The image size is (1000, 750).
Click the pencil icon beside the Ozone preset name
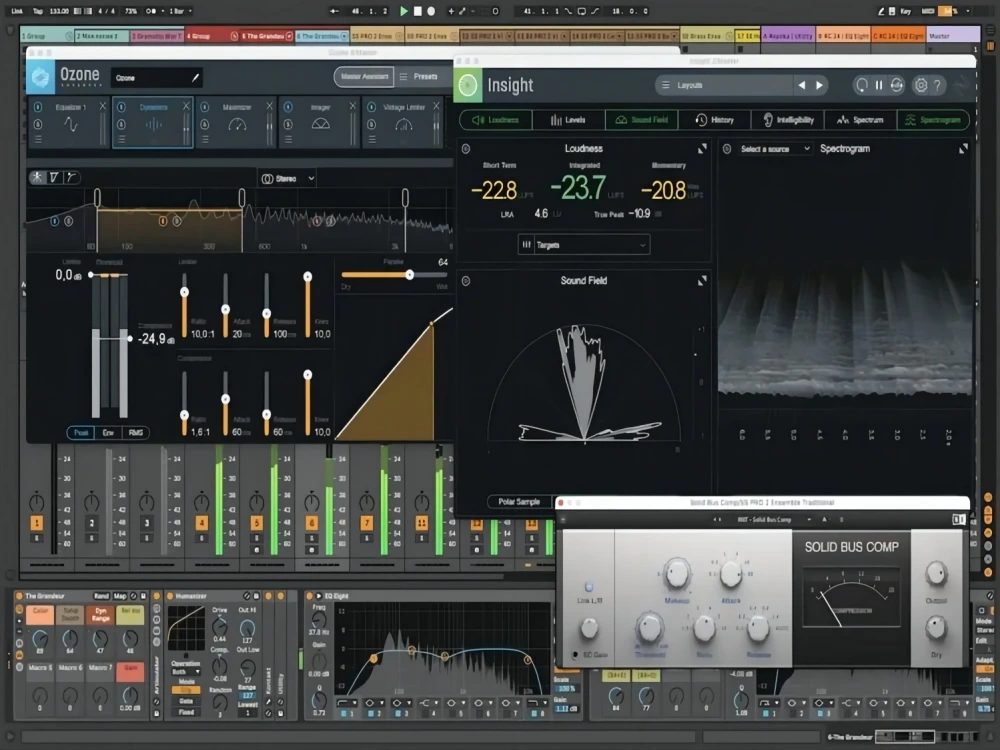tap(196, 78)
